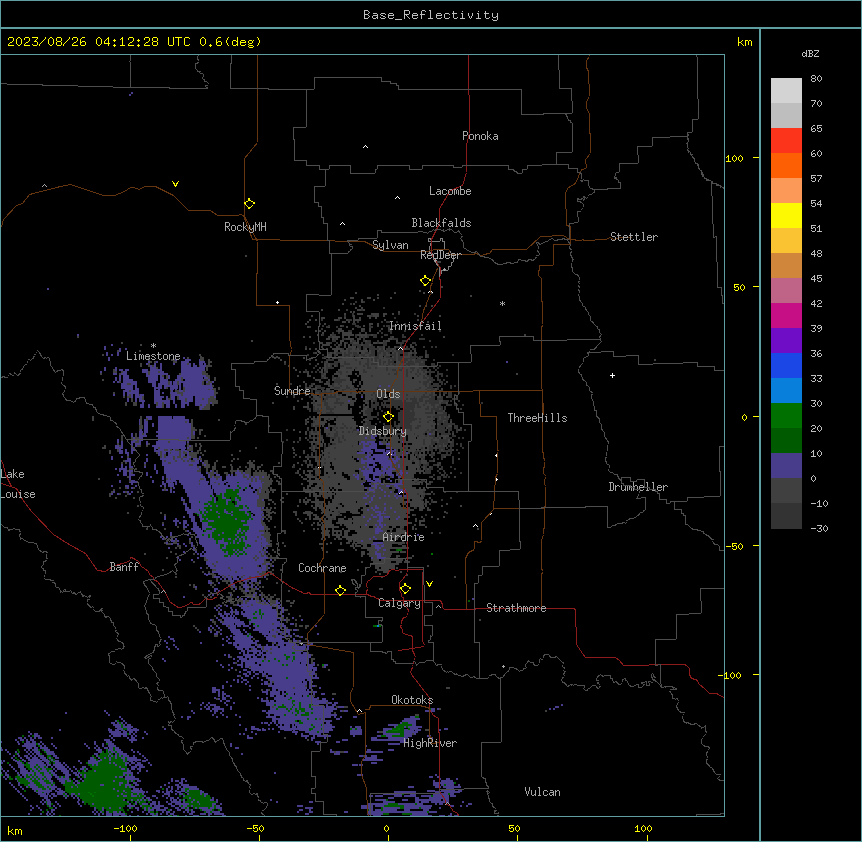The width and height of the screenshot is (862, 842).
Task: Click the yellow v marker east of Calgary
Action: pos(429,584)
